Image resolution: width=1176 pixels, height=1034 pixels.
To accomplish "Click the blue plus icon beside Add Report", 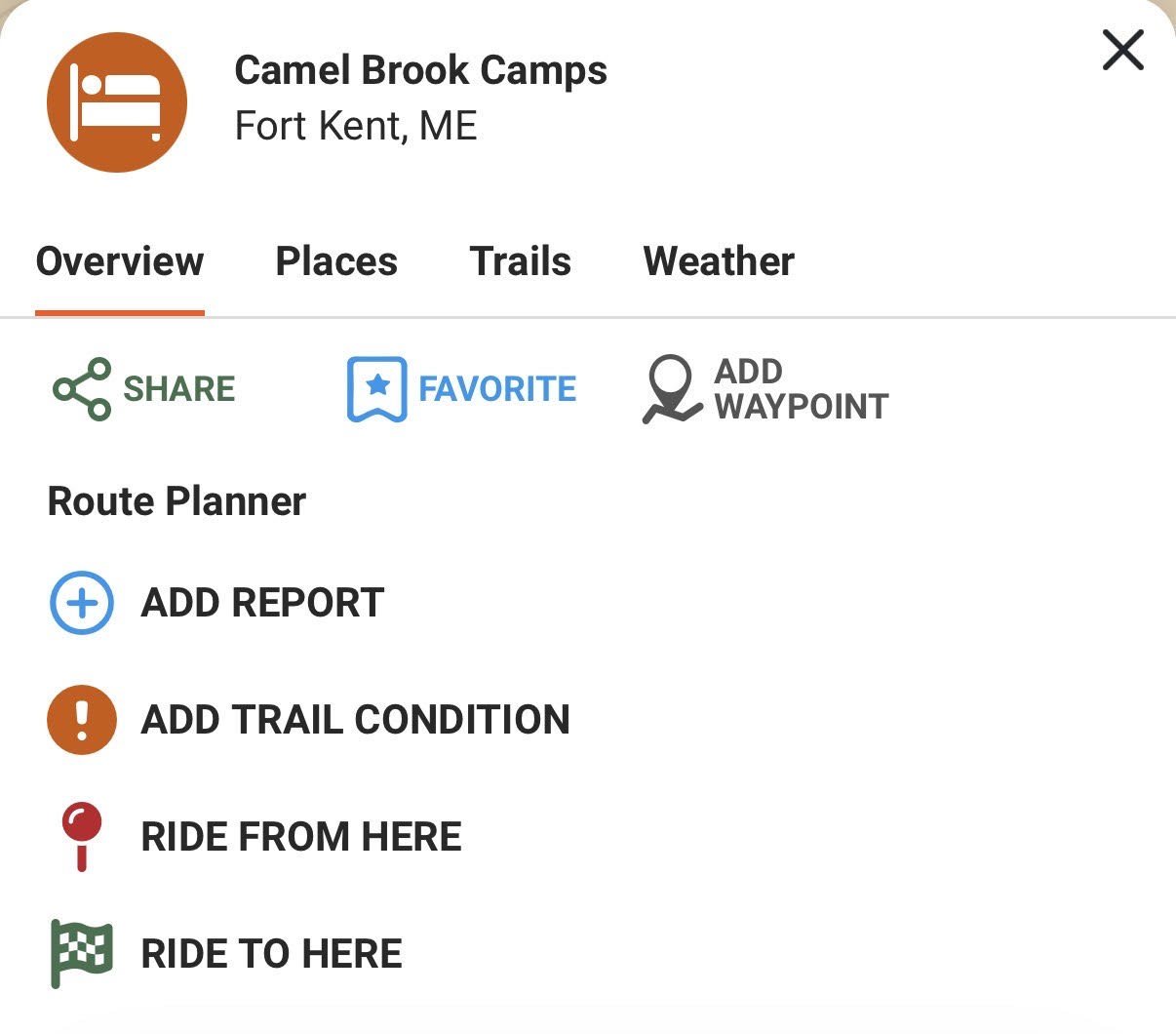I will [x=81, y=602].
